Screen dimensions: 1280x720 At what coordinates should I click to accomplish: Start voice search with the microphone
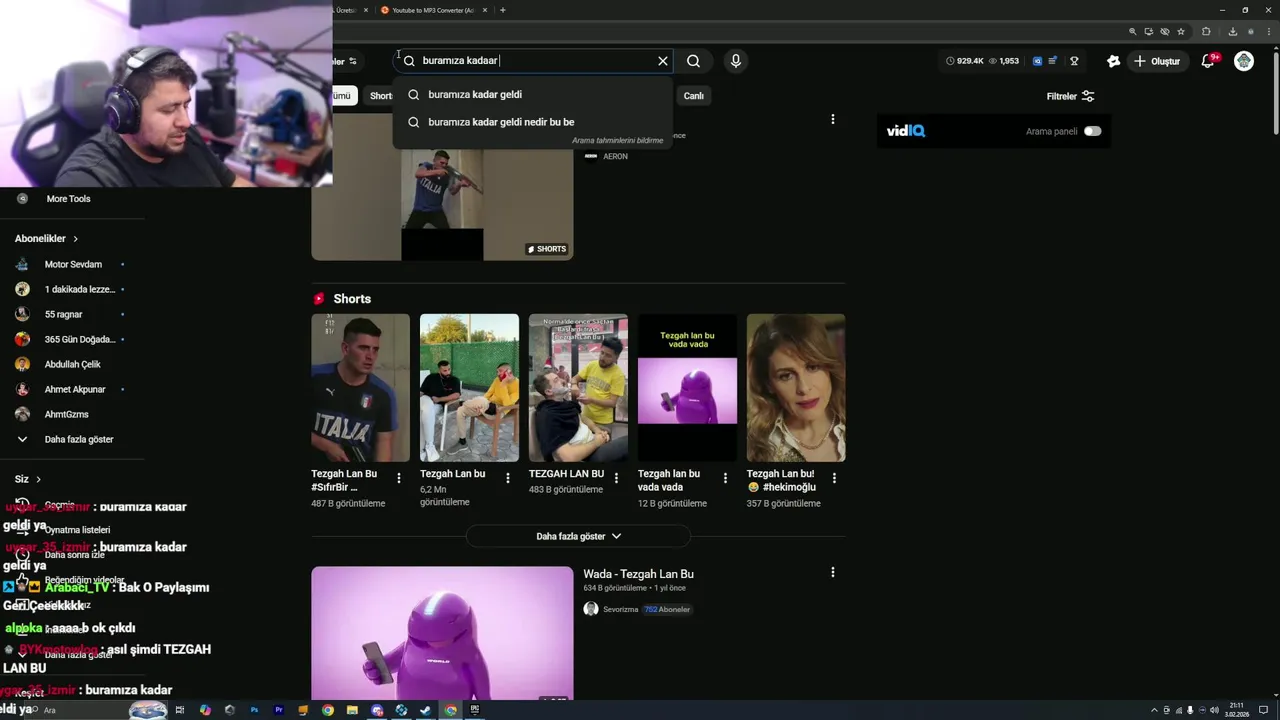[736, 61]
